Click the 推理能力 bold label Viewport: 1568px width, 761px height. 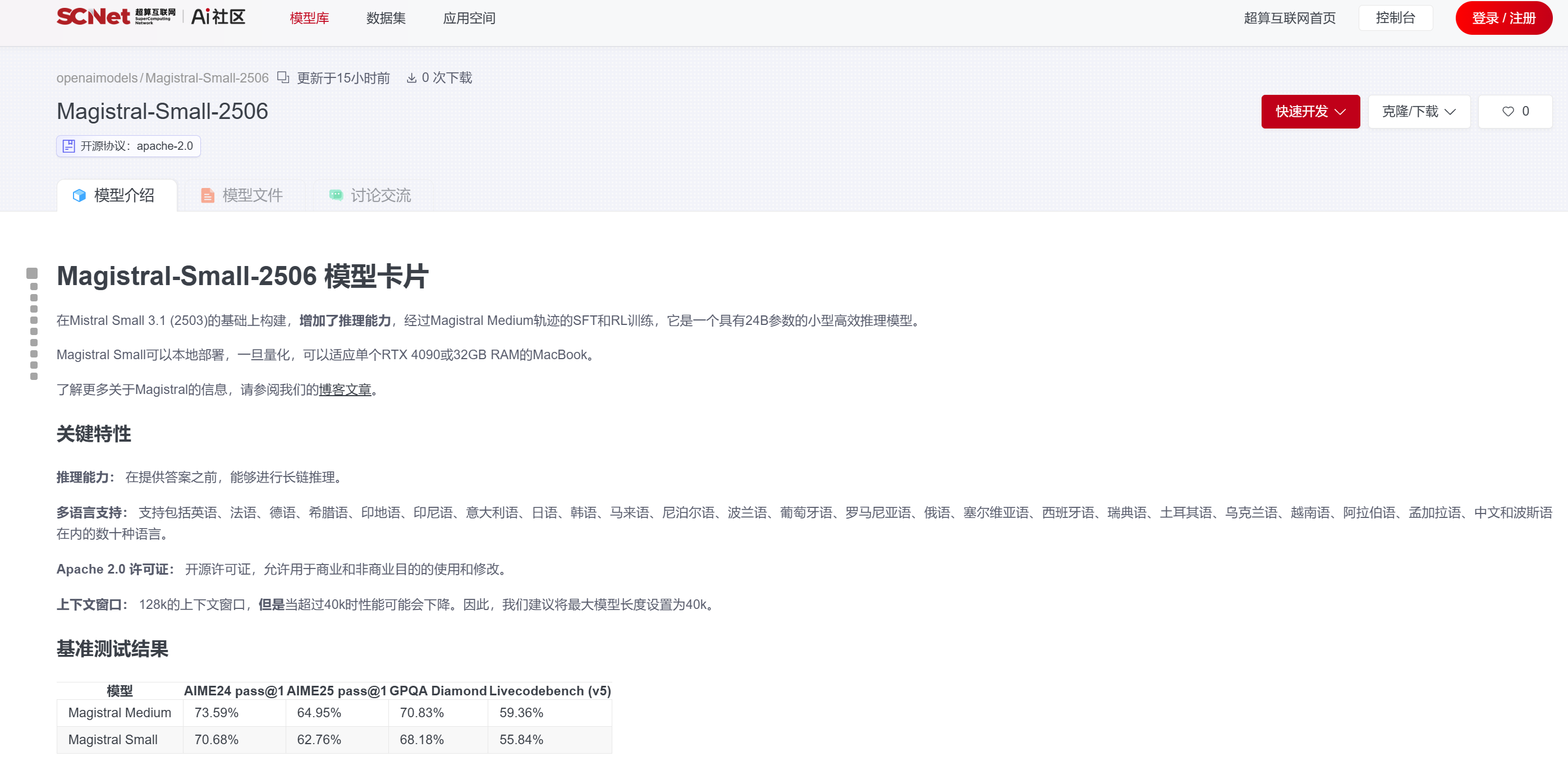pos(86,477)
